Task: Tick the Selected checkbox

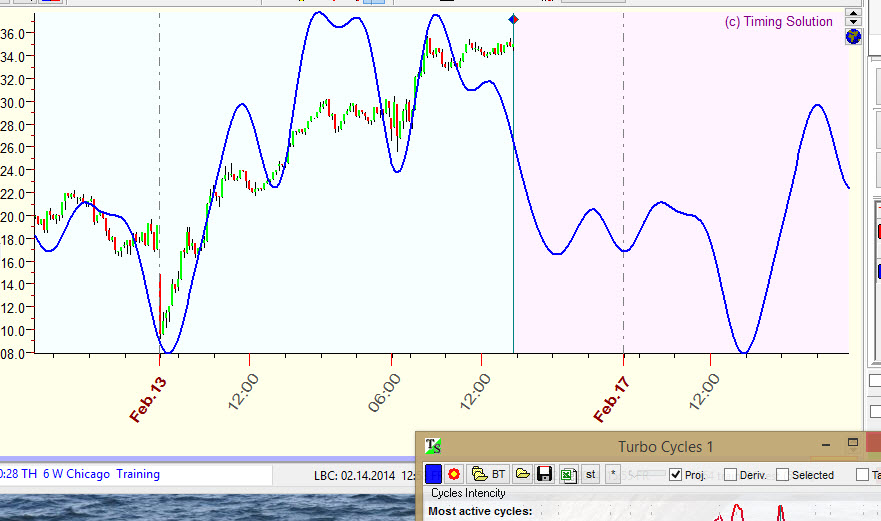Action: [x=782, y=474]
